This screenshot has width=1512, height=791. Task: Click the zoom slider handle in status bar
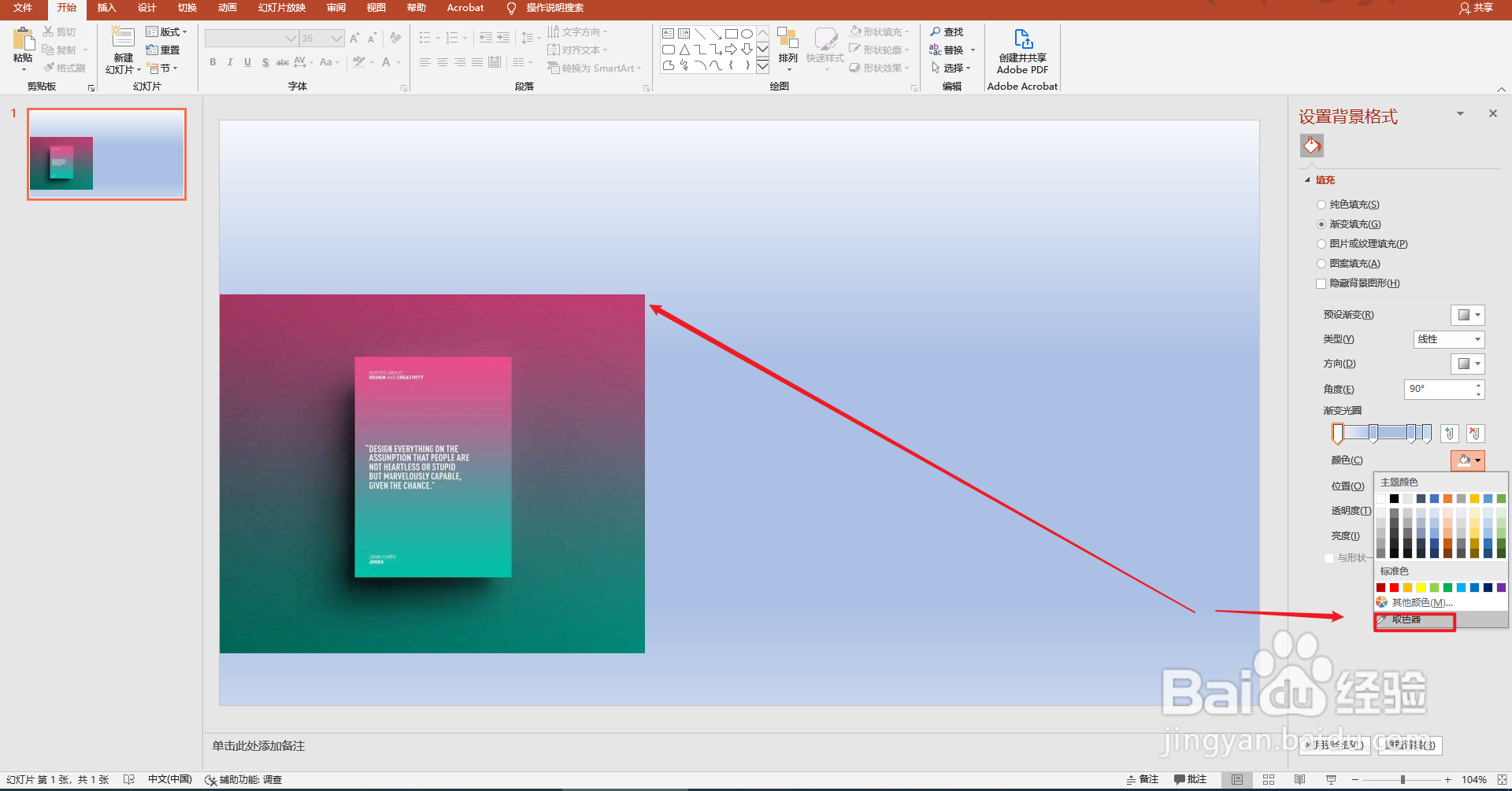(x=1403, y=779)
